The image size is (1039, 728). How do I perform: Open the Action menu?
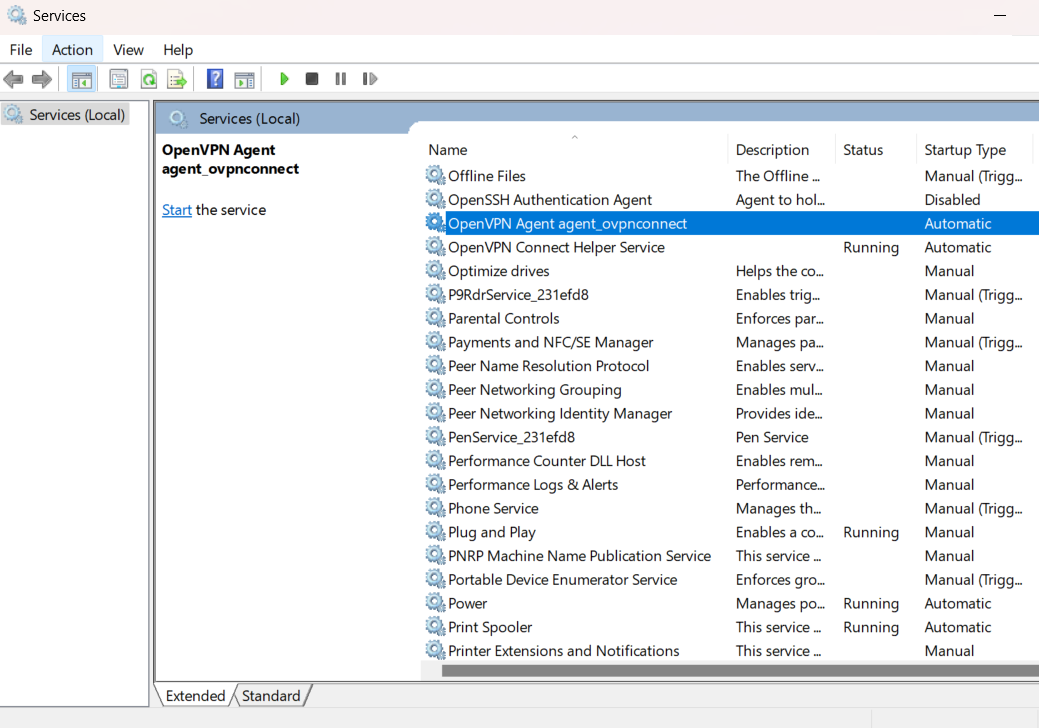[72, 50]
